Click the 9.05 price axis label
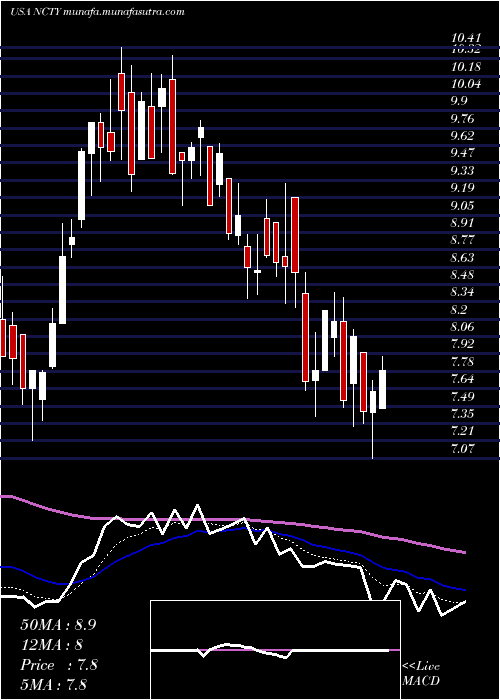 (462, 205)
